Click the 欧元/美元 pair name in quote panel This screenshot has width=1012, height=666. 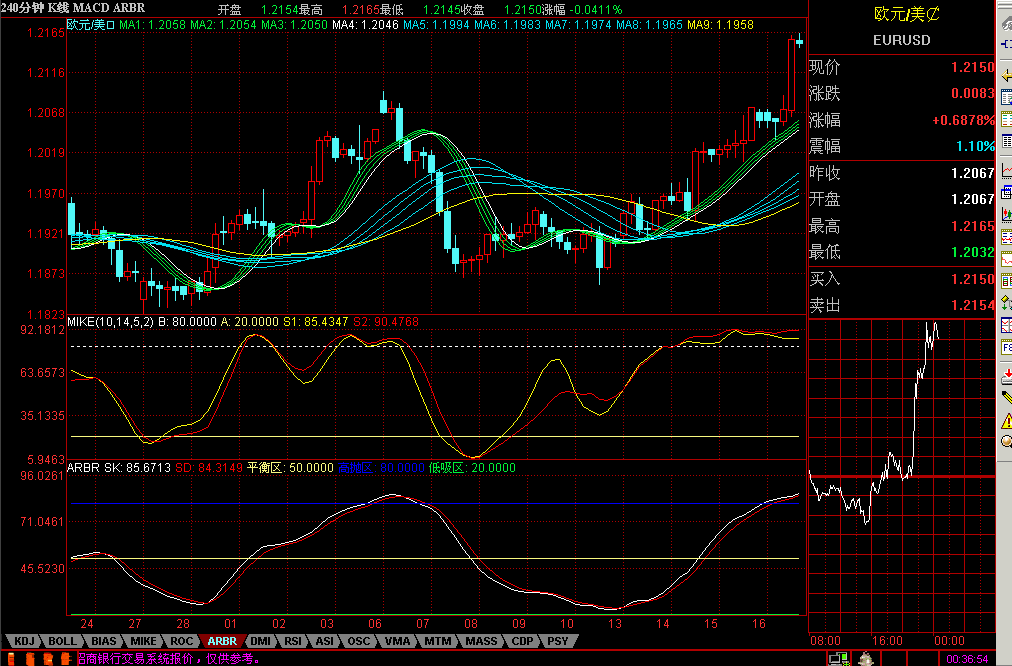pos(906,14)
